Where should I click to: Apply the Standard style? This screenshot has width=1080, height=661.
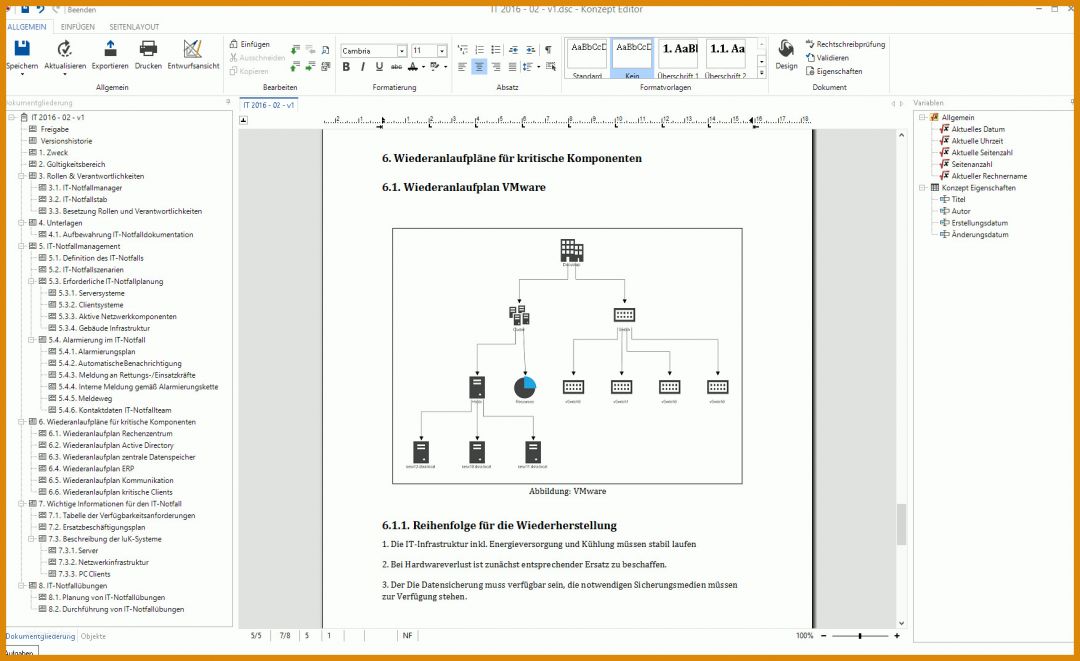587,59
